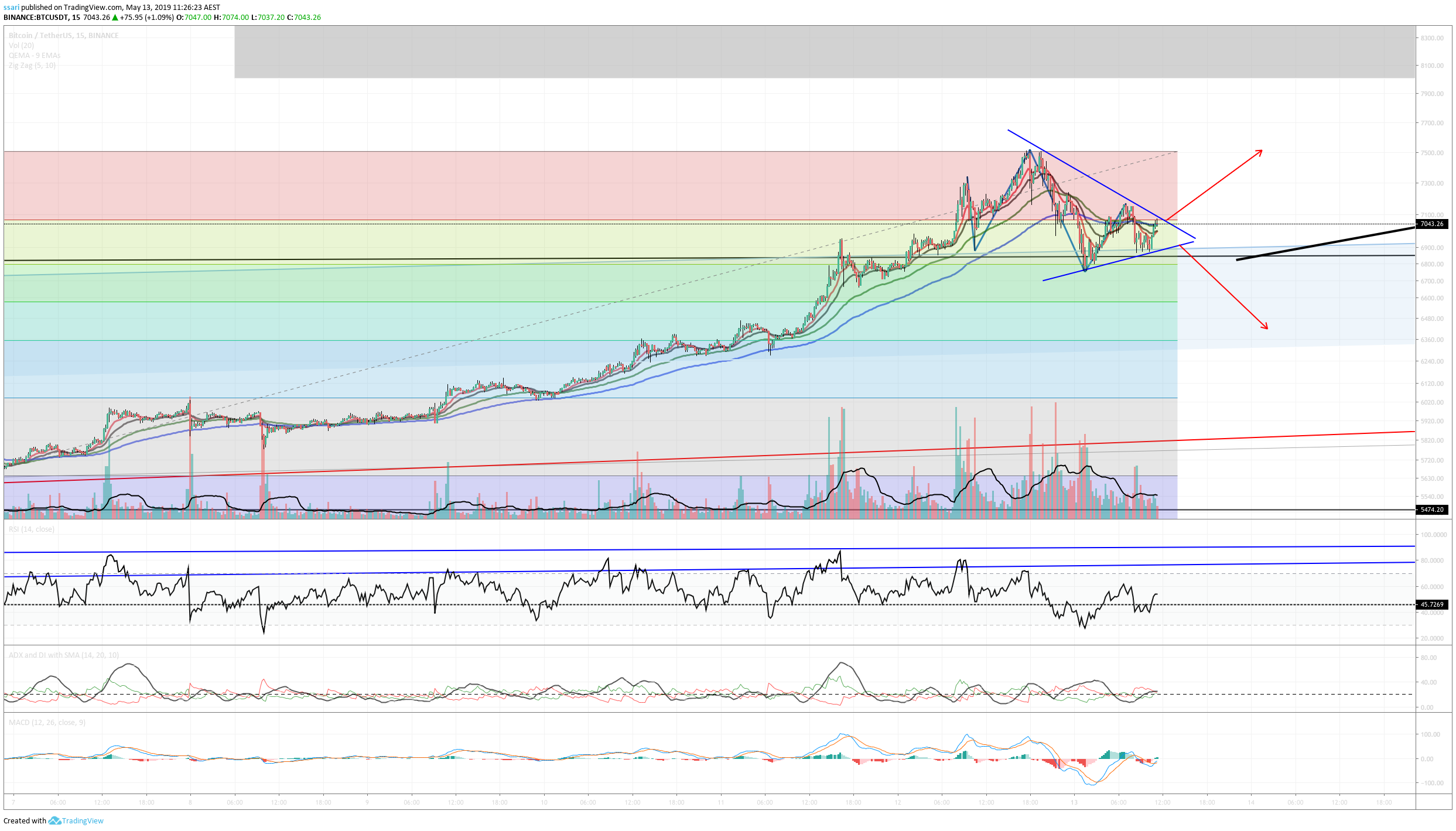Click the C:7043.26 close price in header
Viewport: 1456px width, 831px height.
(304, 18)
